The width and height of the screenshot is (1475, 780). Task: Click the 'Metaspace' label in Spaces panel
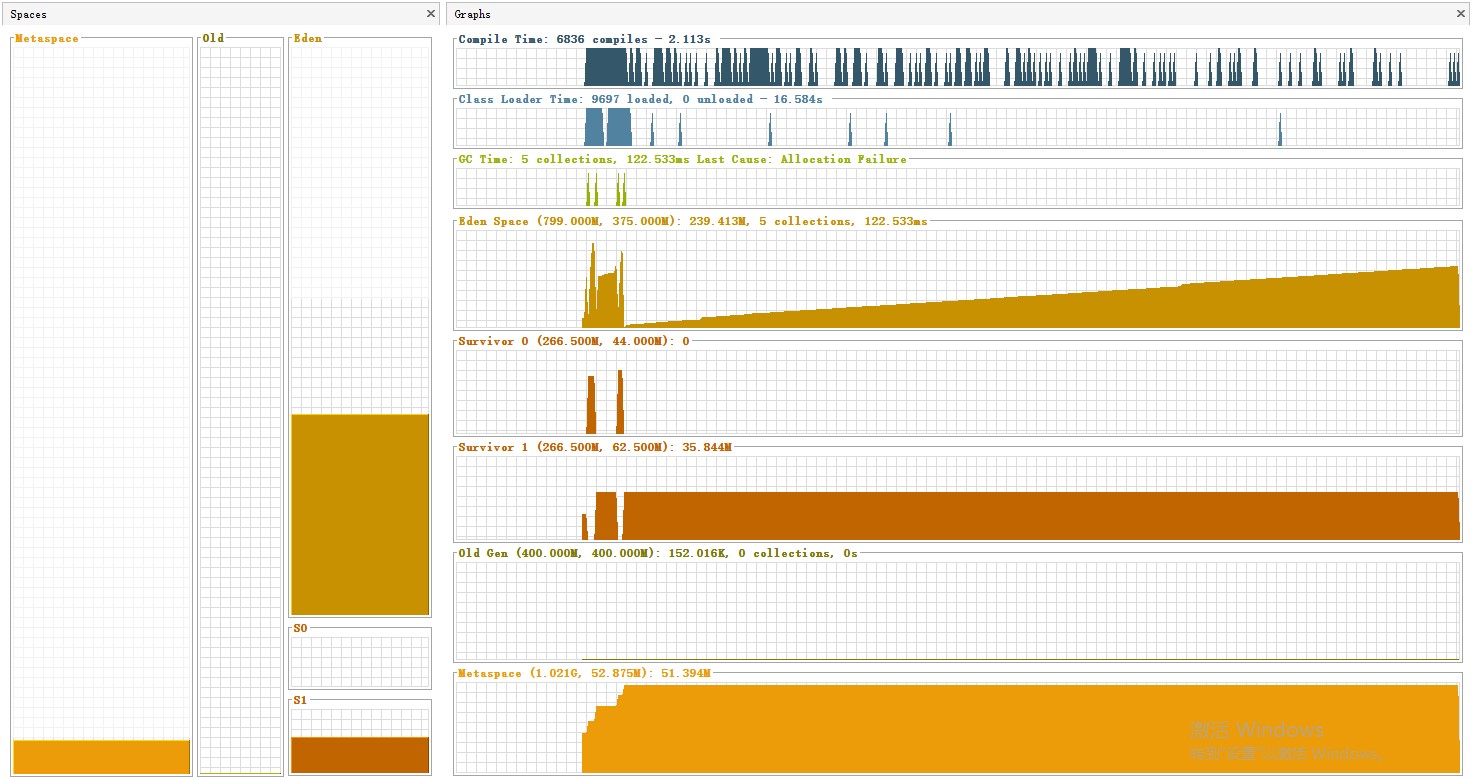coord(46,38)
